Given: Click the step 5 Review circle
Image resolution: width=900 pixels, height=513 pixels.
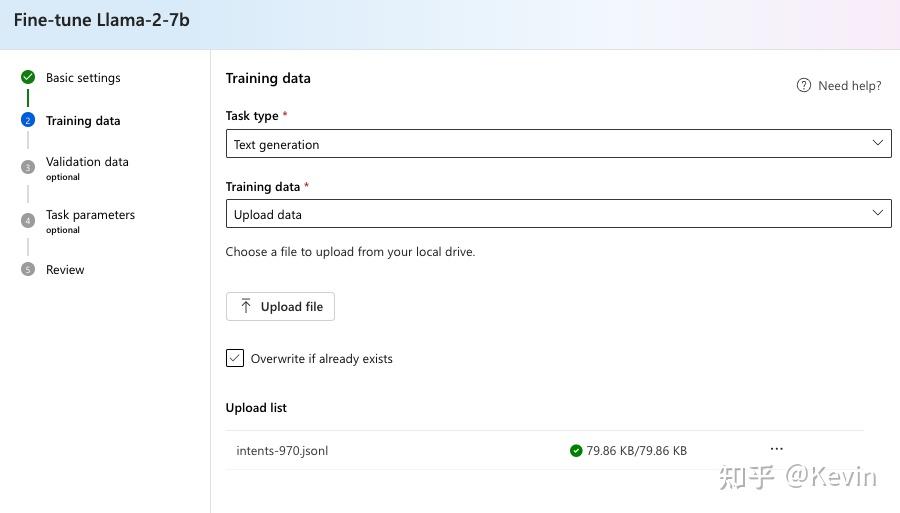Looking at the screenshot, I should (x=28, y=269).
